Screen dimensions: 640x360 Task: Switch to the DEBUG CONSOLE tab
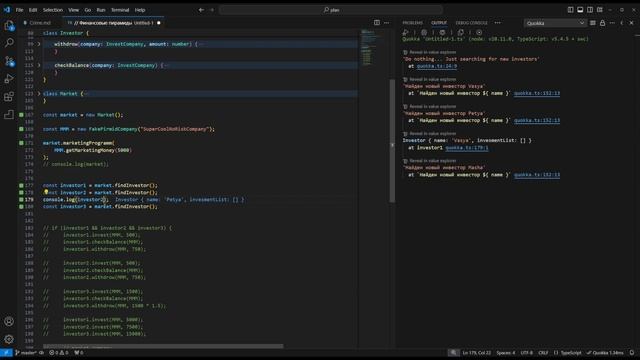pos(471,23)
